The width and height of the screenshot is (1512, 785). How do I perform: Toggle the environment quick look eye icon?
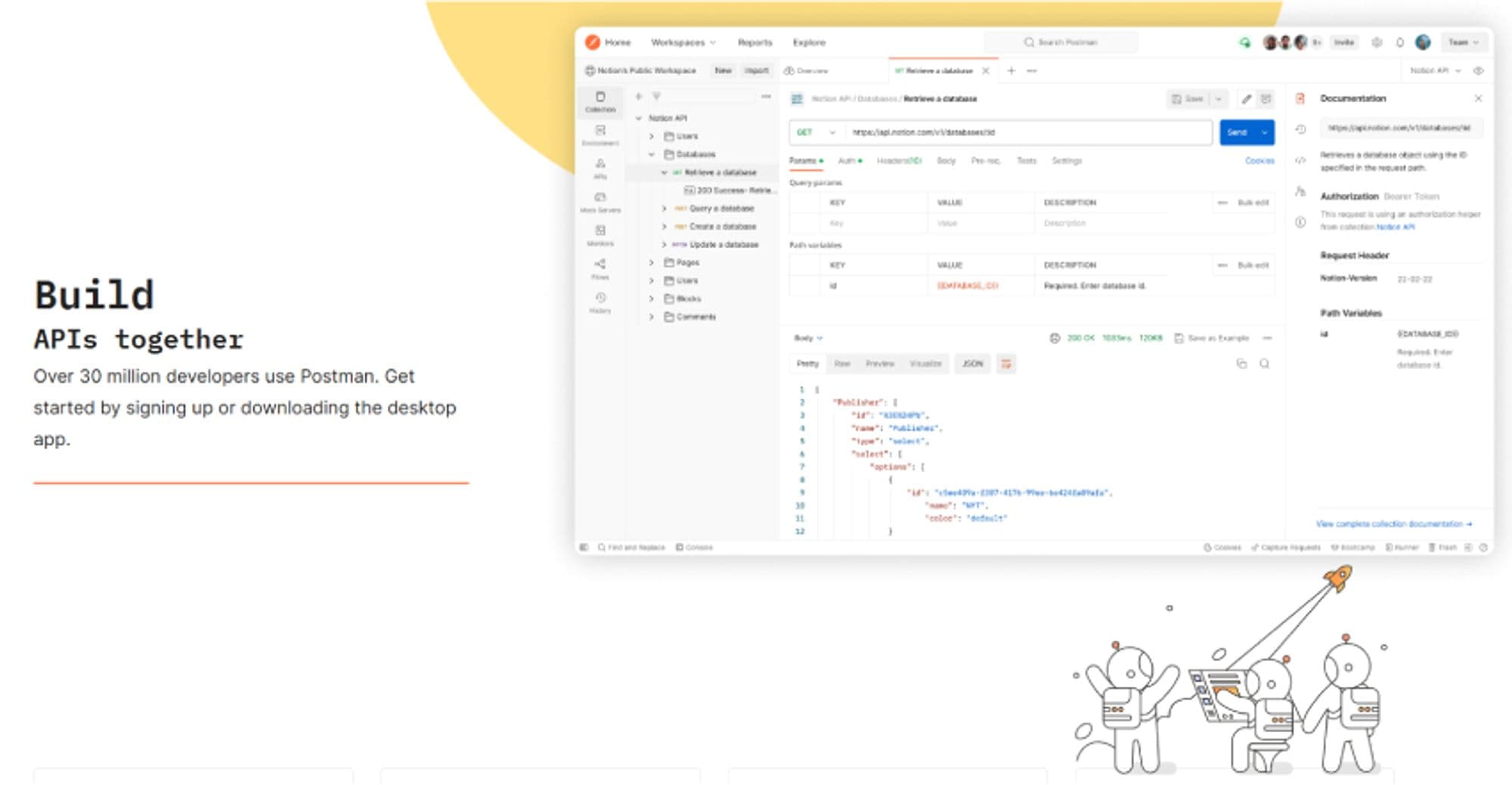click(1478, 70)
